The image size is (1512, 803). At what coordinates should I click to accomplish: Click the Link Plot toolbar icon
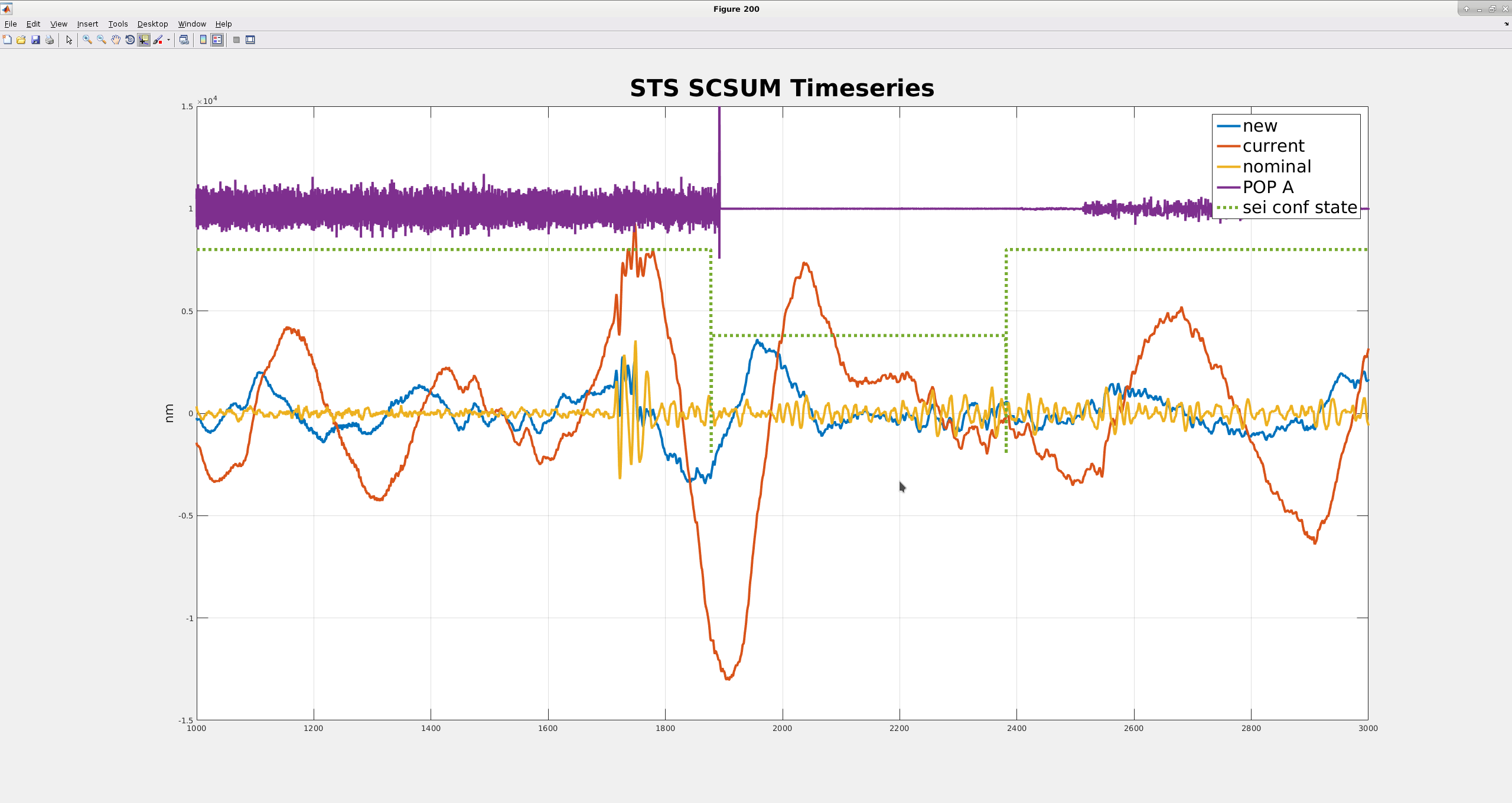point(184,40)
